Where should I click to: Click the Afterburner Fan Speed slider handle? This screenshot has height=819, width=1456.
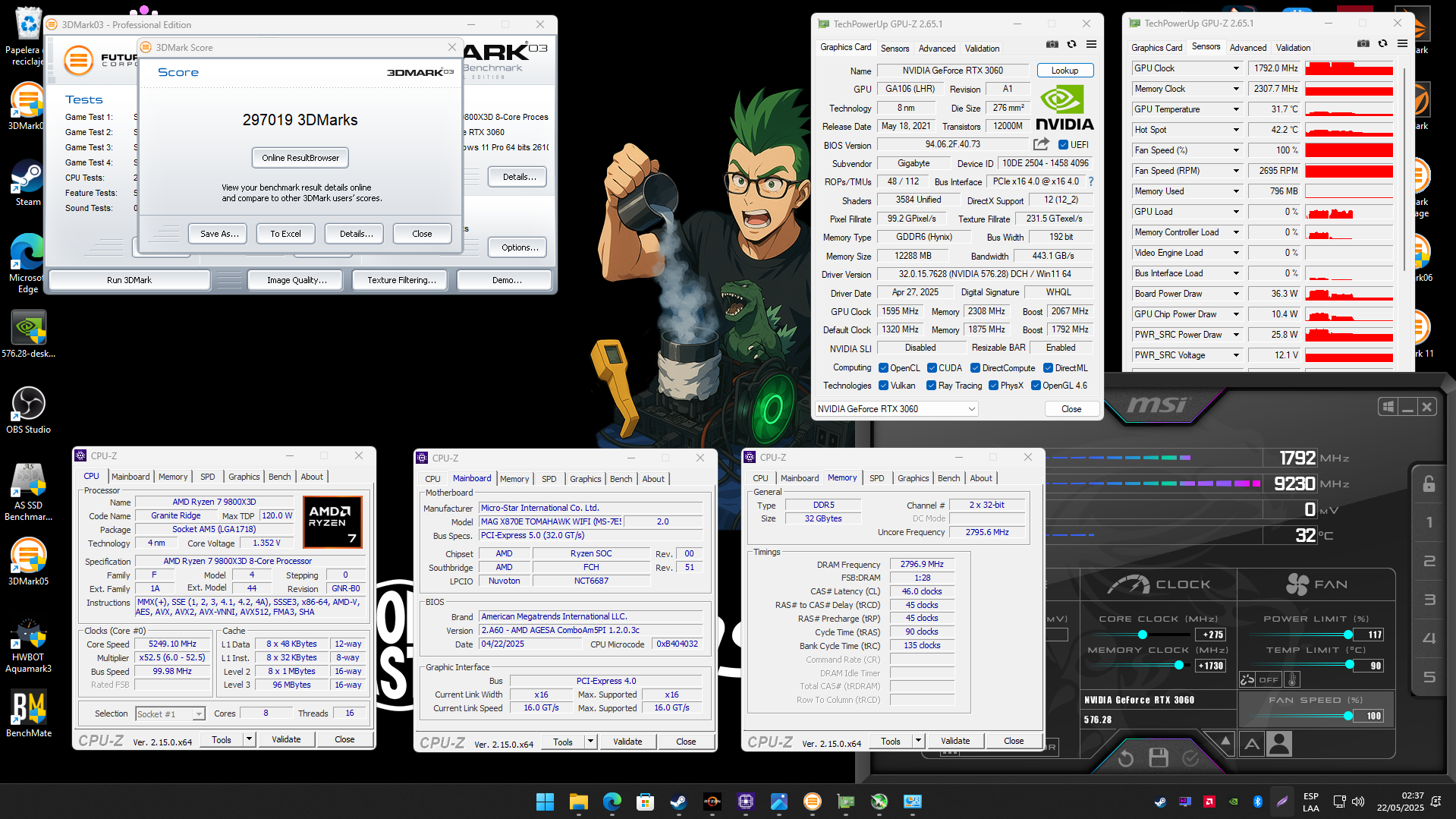click(1348, 716)
